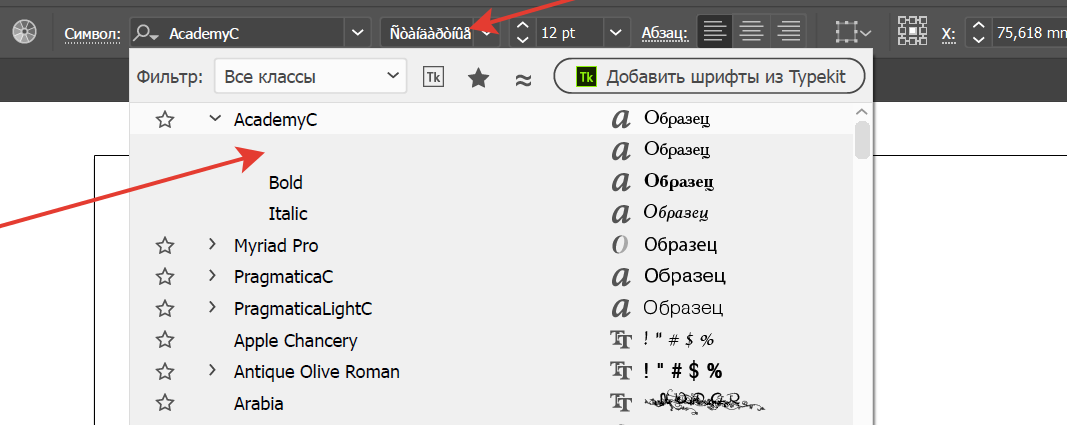The width and height of the screenshot is (1067, 425).
Task: Click the font list scroll up arrow
Action: coord(862,112)
